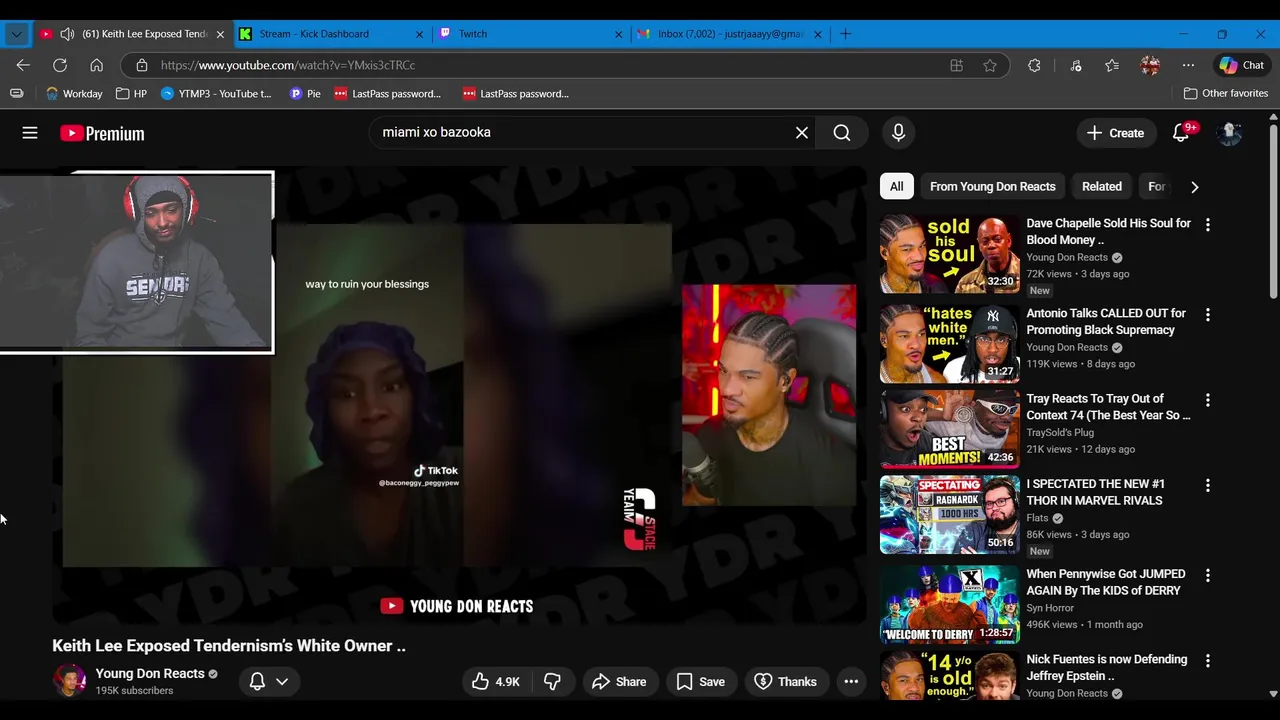Open the browser profile avatar
Viewport: 1280px width, 720px height.
click(1150, 65)
